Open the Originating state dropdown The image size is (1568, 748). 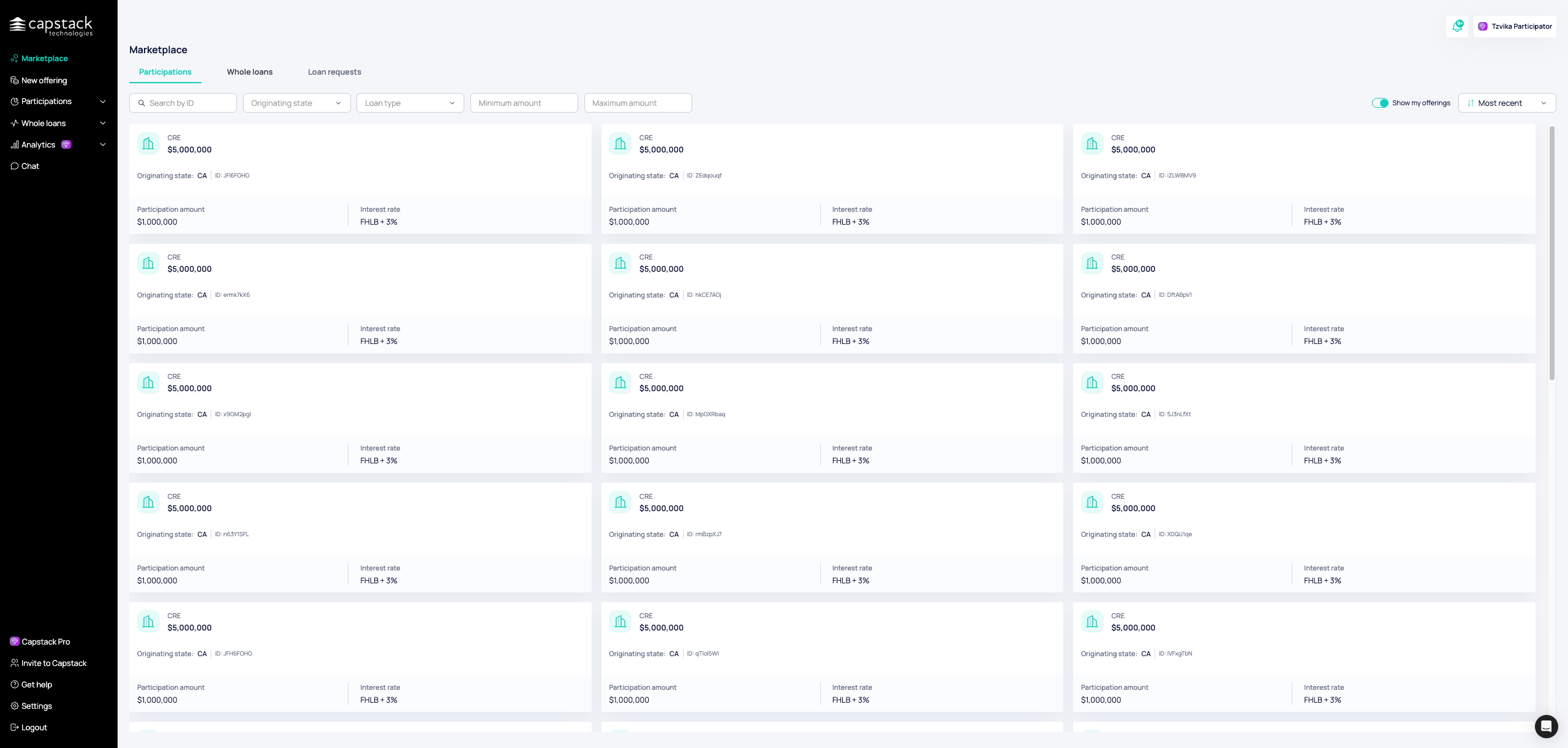click(x=296, y=103)
